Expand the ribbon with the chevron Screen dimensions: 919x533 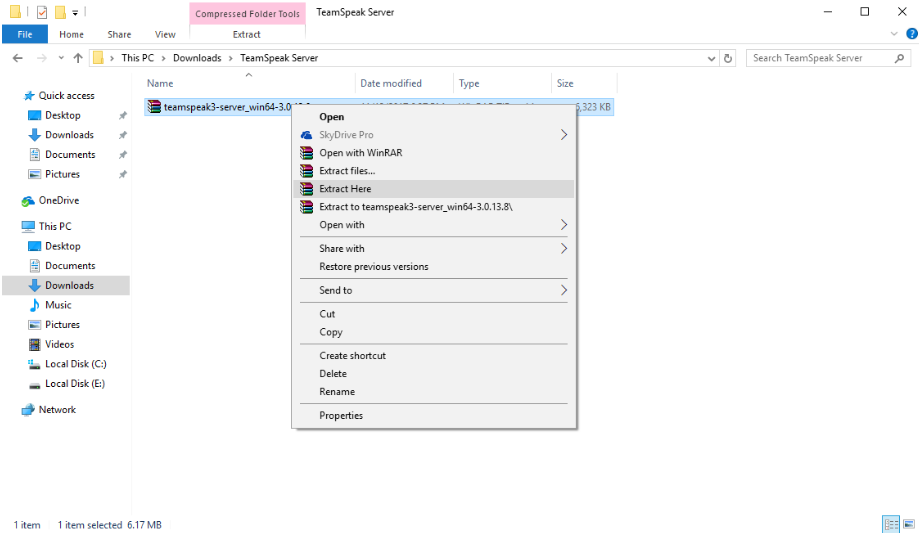click(894, 34)
